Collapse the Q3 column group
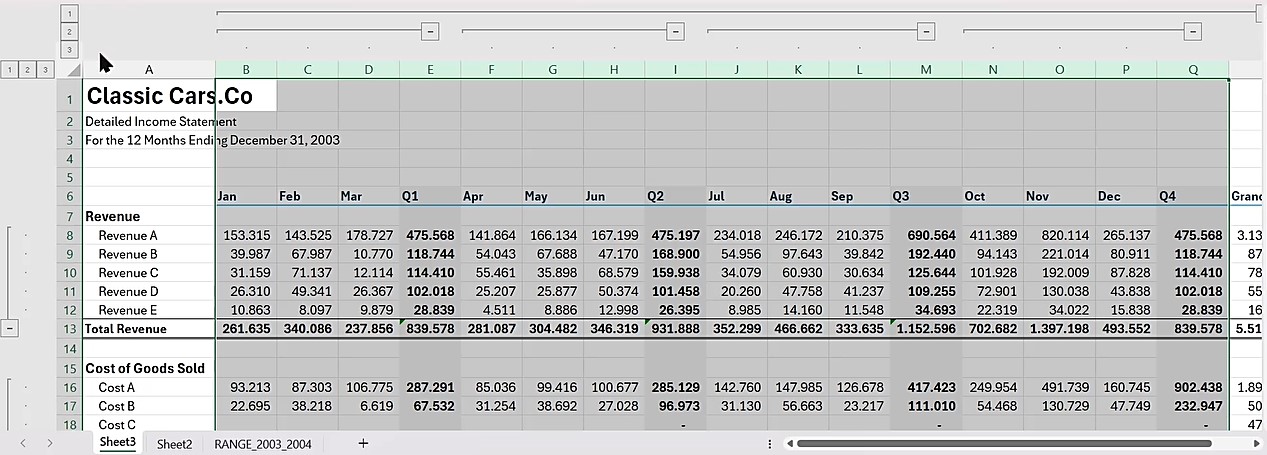The width and height of the screenshot is (1267, 455). point(926,32)
